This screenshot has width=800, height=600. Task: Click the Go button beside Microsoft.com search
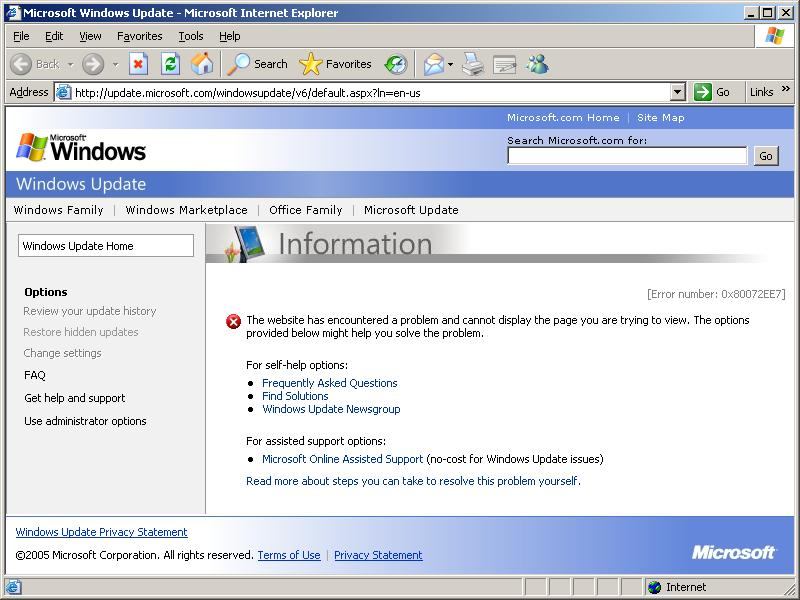766,156
